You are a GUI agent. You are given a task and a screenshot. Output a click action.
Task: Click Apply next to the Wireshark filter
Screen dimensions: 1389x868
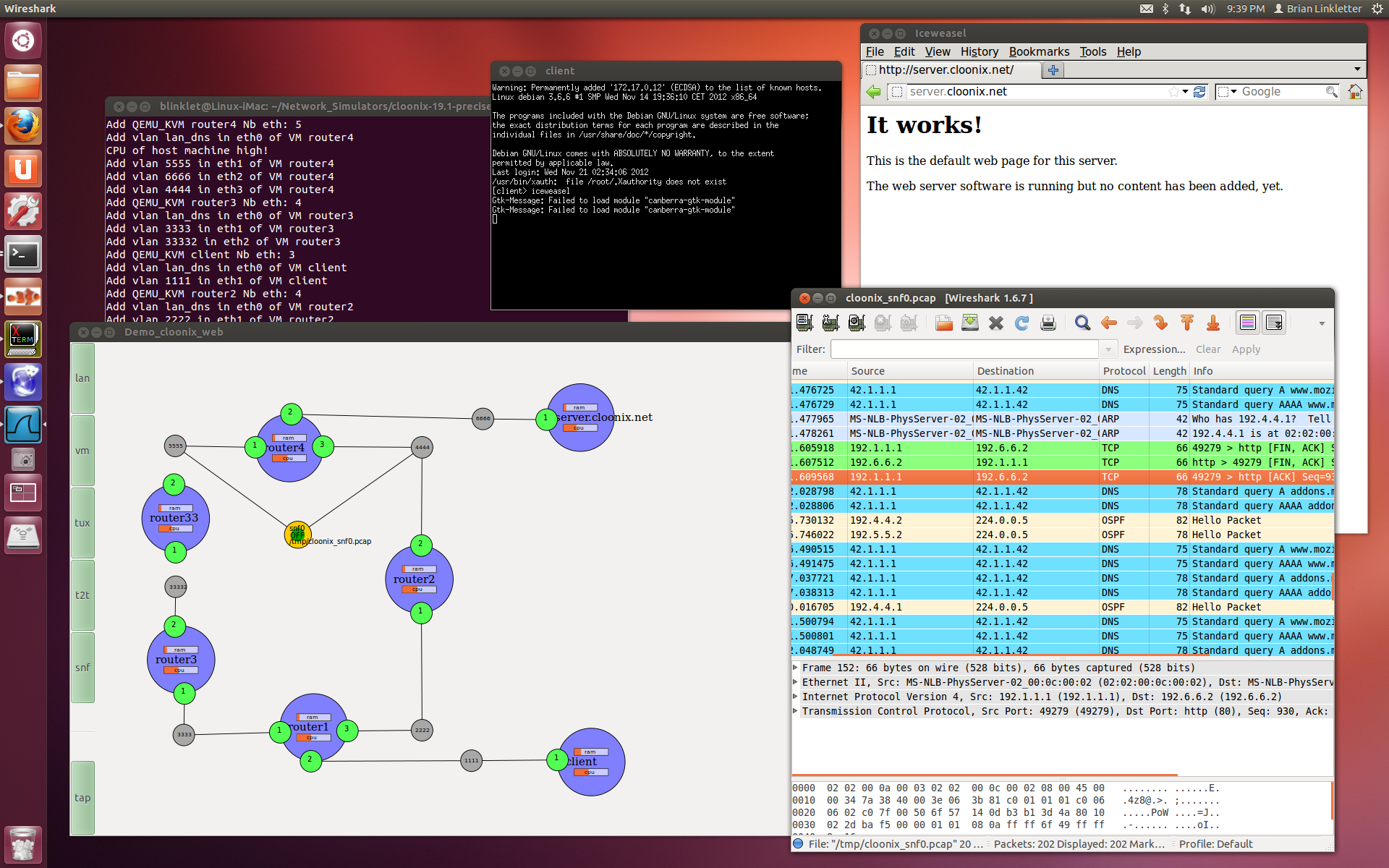1246,349
